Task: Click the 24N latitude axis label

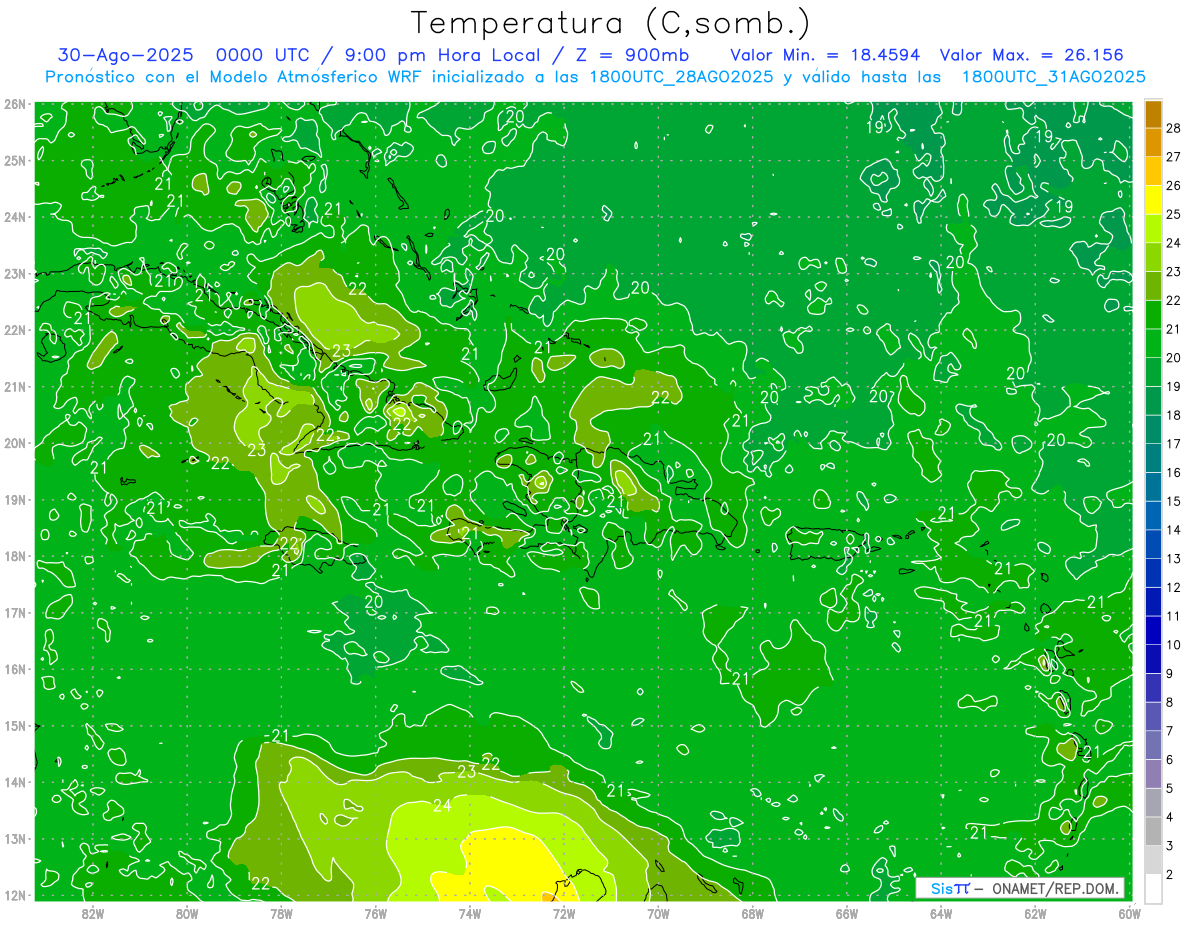Action: point(14,217)
